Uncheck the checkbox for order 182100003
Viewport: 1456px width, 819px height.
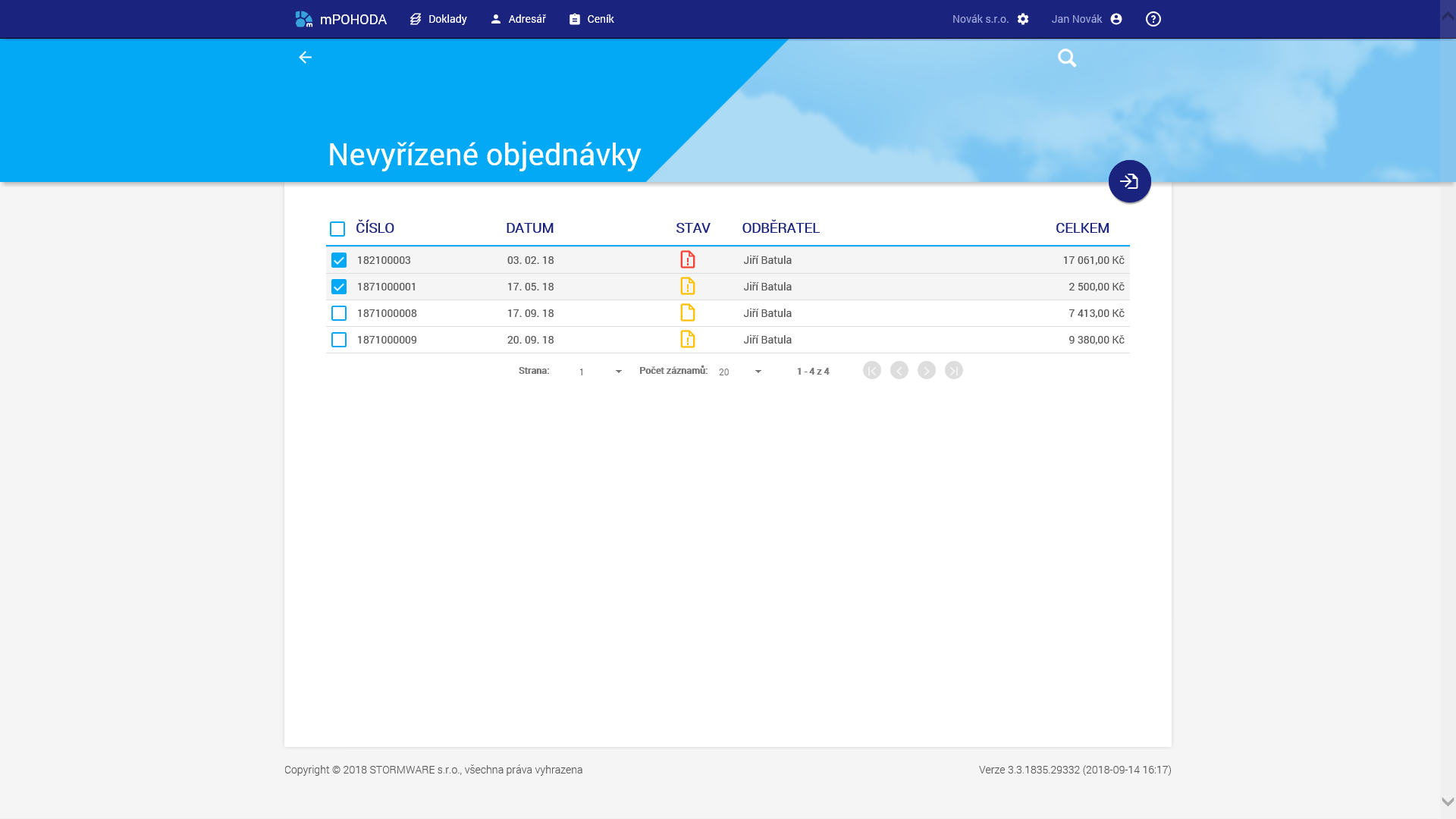[x=339, y=260]
